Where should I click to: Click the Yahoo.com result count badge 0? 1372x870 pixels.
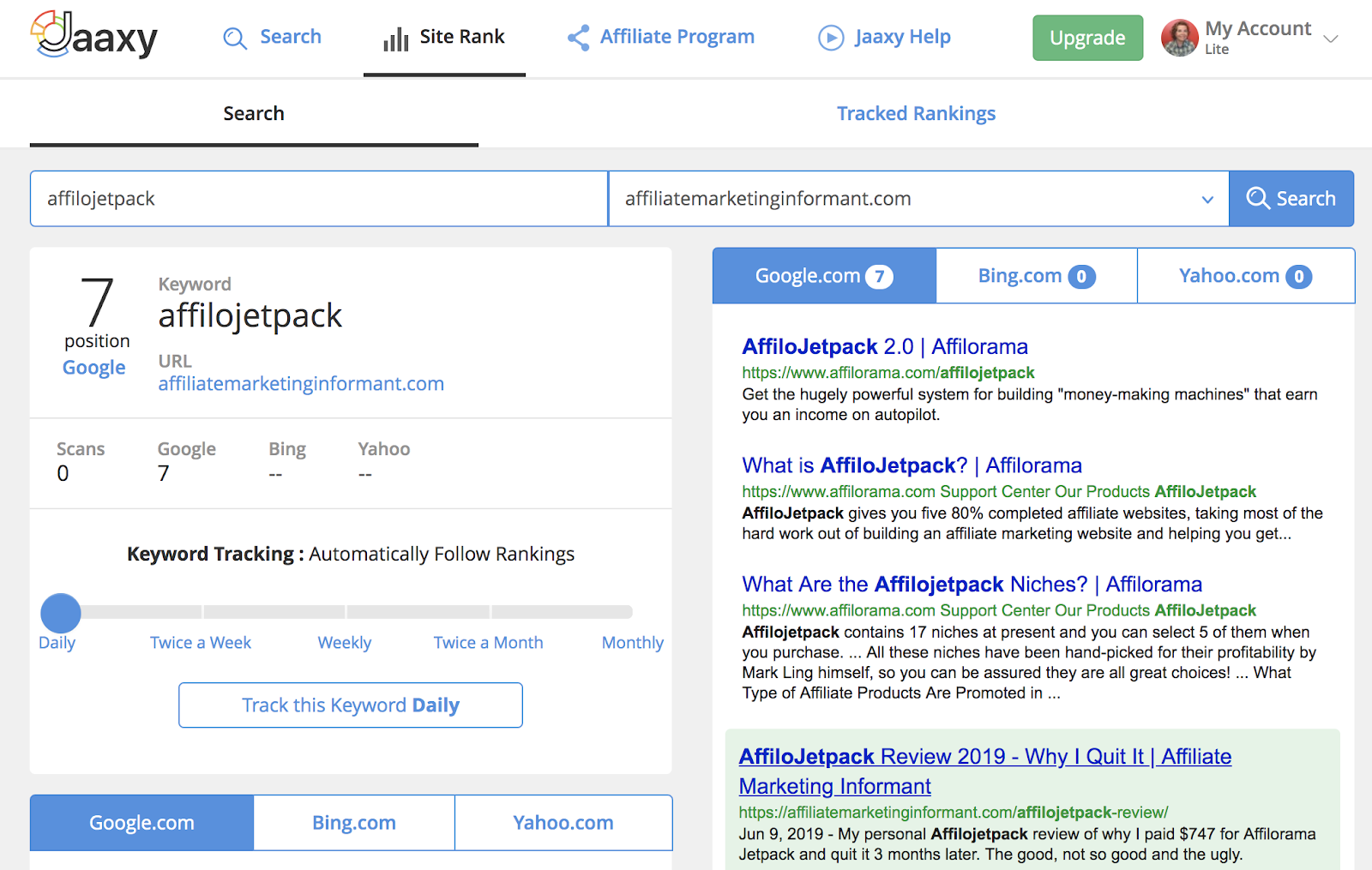click(1299, 276)
